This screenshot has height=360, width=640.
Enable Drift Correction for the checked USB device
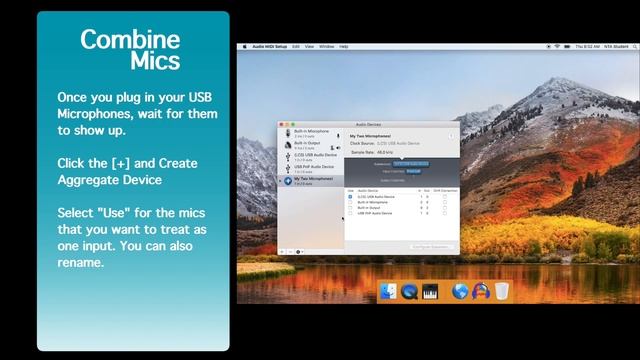click(x=445, y=197)
